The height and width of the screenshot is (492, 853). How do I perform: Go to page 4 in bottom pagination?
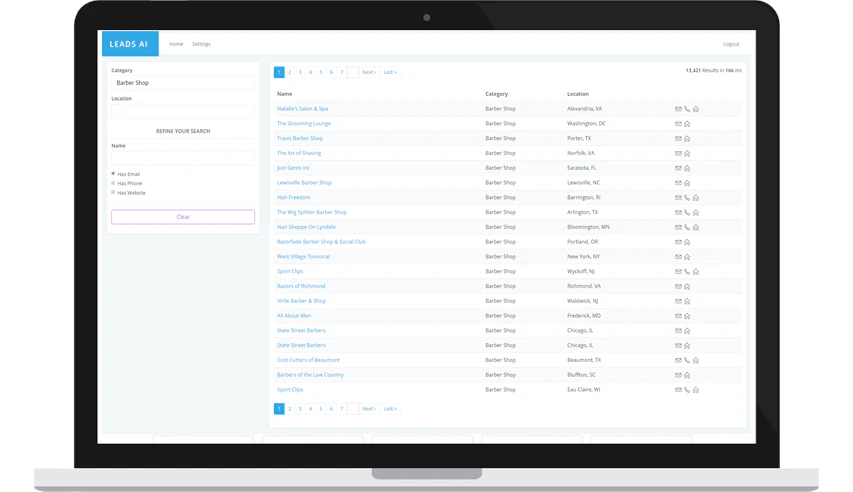(311, 409)
